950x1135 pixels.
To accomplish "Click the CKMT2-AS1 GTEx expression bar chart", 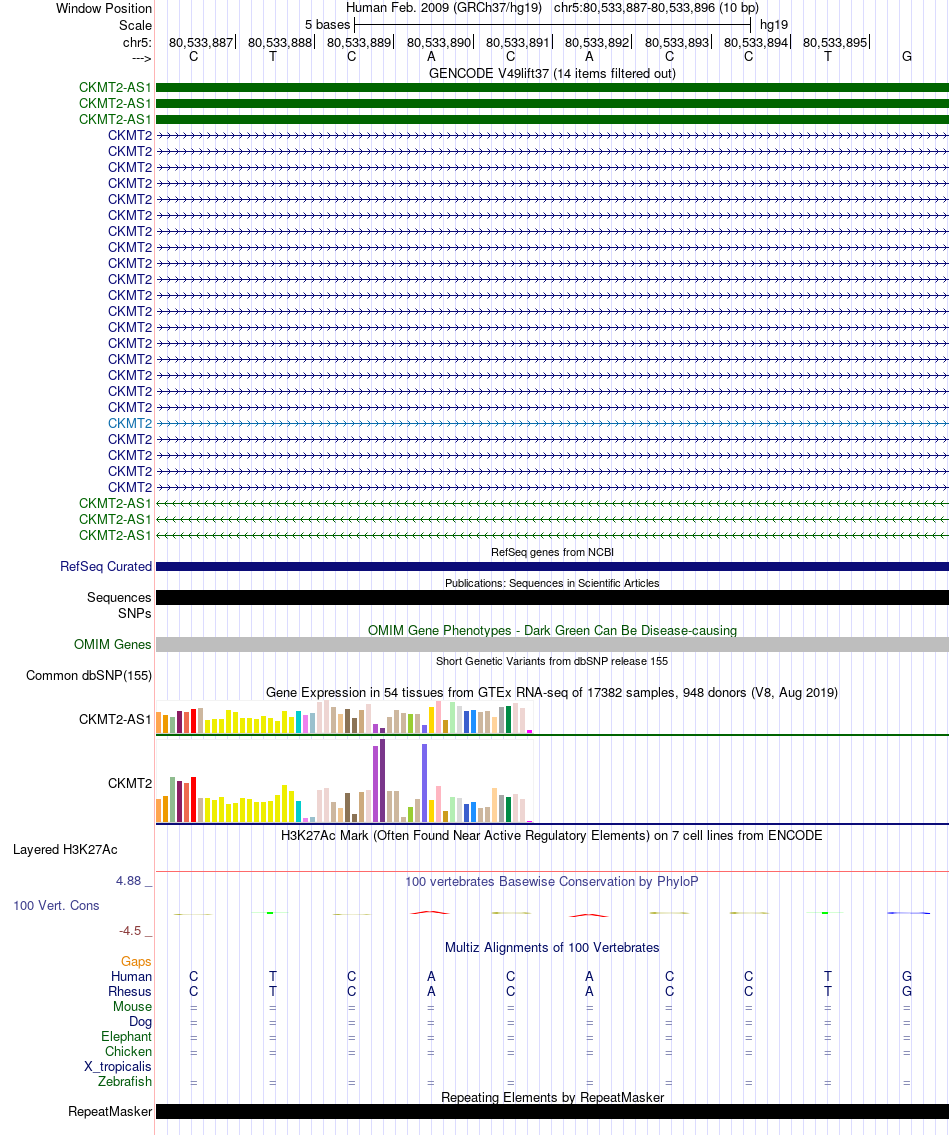I will (345, 718).
